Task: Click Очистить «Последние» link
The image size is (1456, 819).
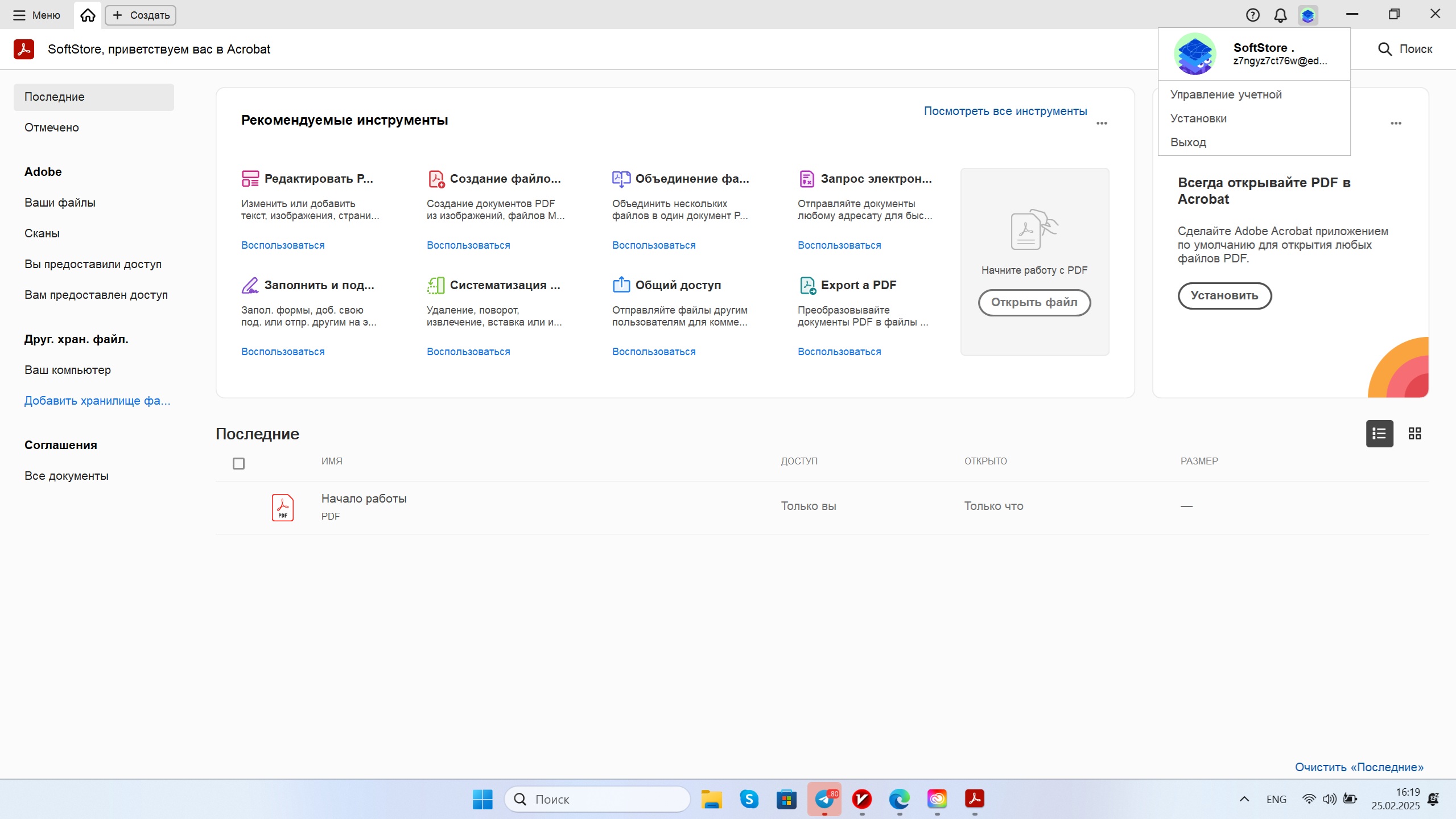Action: coord(1359,767)
